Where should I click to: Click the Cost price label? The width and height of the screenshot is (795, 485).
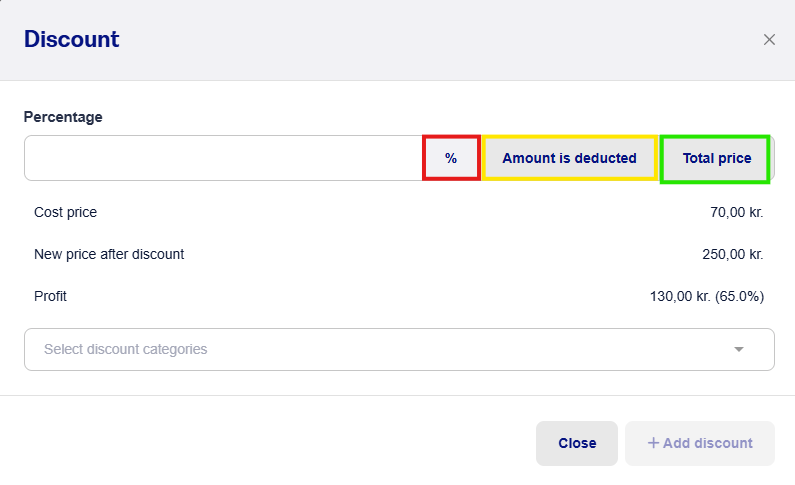click(x=65, y=212)
